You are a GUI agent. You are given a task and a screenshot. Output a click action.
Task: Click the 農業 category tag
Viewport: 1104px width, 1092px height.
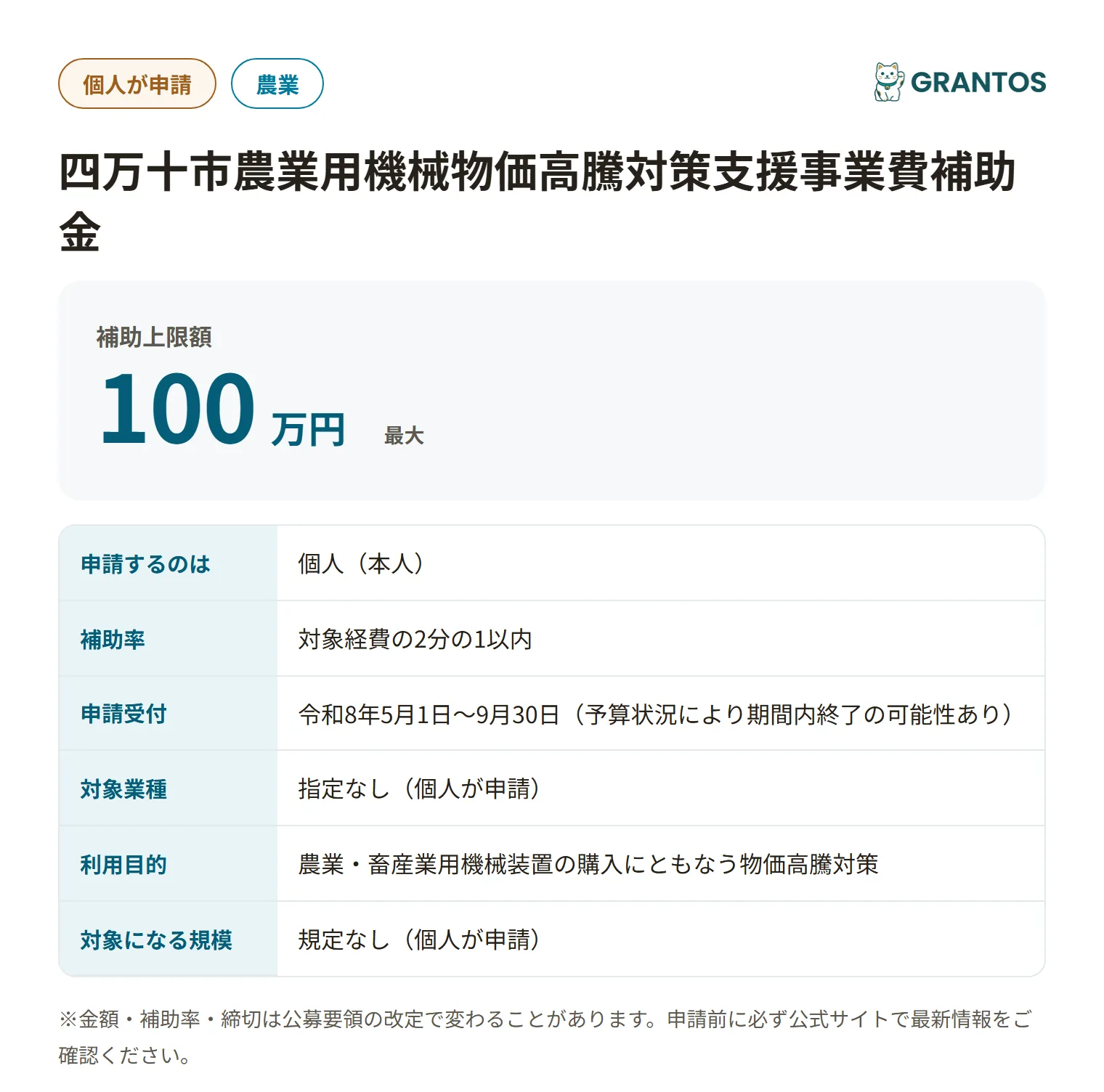click(277, 83)
